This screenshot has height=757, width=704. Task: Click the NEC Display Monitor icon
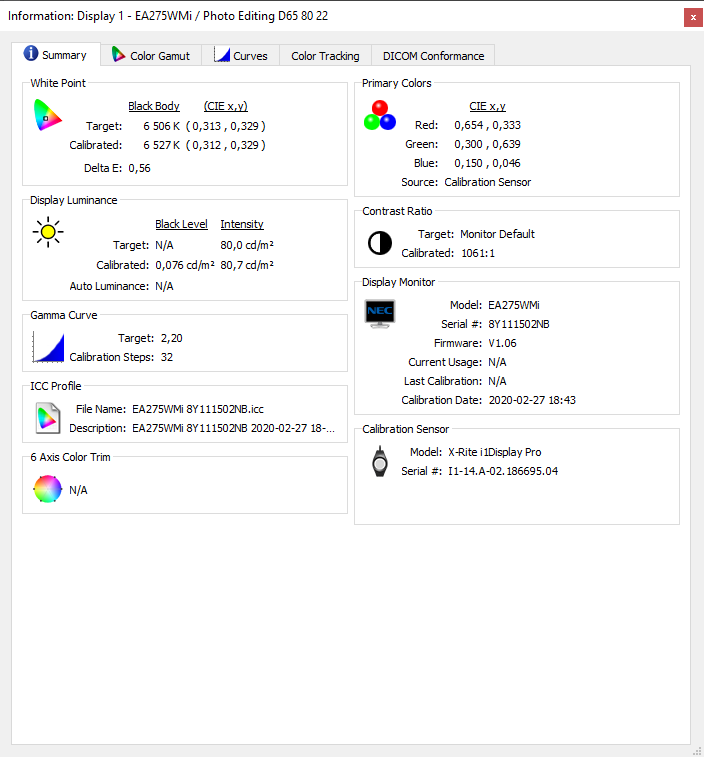[380, 312]
